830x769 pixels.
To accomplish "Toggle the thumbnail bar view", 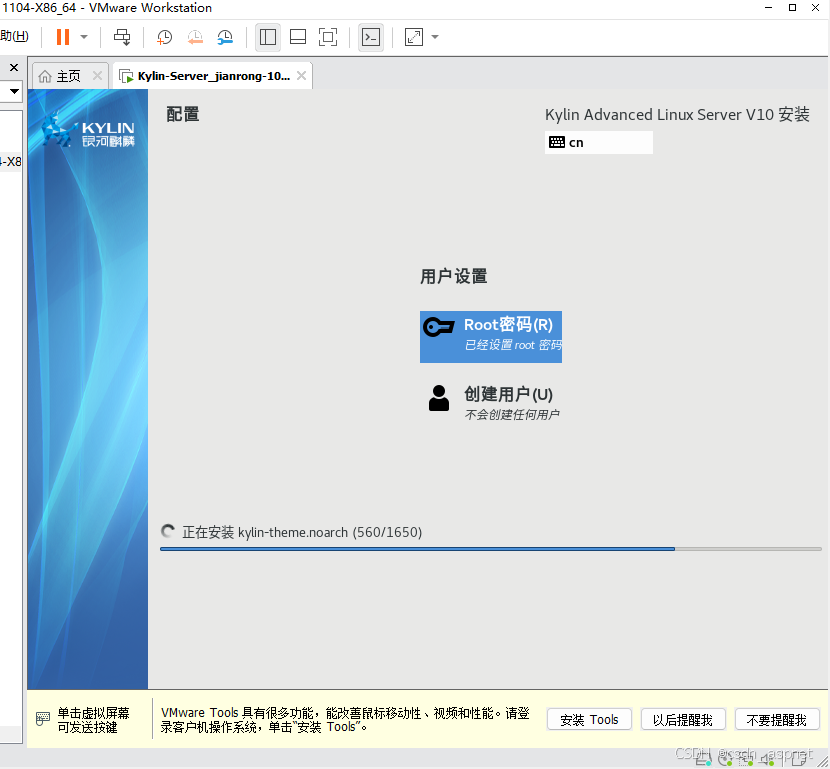I will [x=298, y=37].
